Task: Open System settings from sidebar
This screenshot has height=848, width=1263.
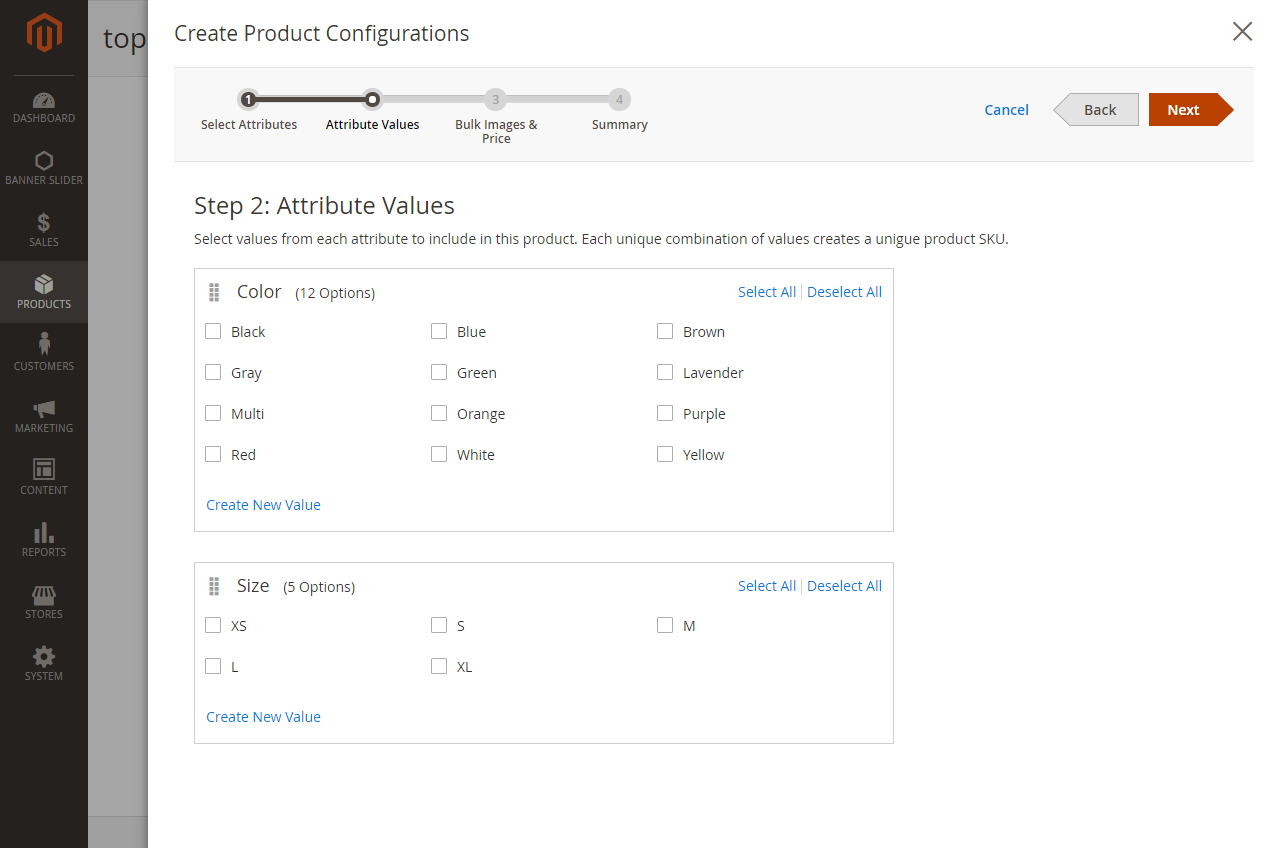Action: [x=44, y=663]
